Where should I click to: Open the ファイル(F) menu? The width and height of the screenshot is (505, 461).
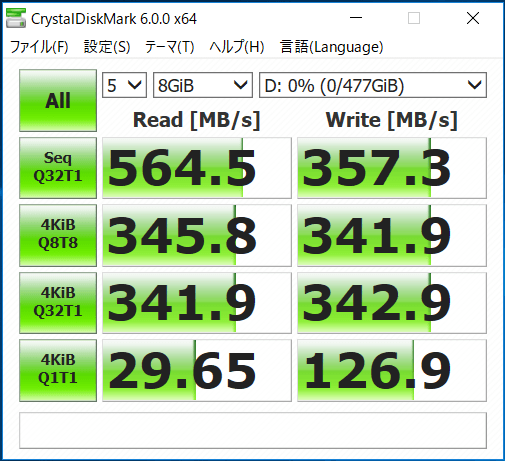(39, 47)
